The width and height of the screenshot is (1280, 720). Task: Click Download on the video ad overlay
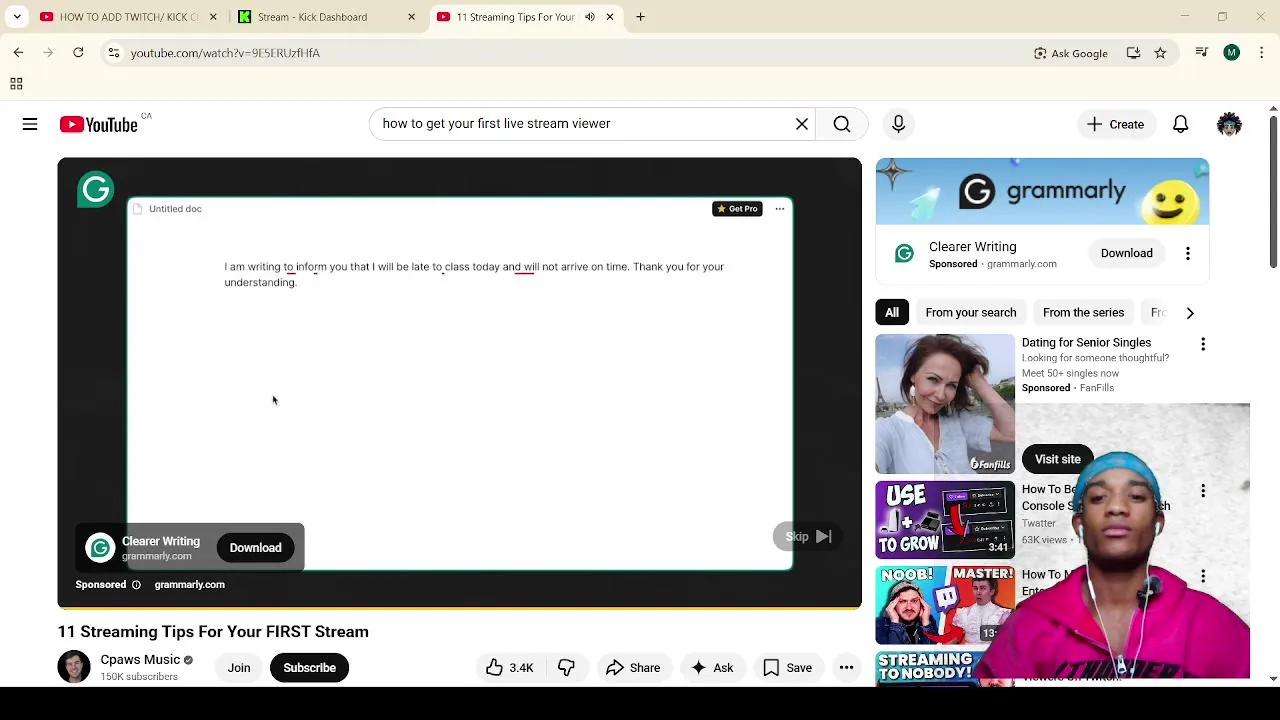pyautogui.click(x=255, y=548)
